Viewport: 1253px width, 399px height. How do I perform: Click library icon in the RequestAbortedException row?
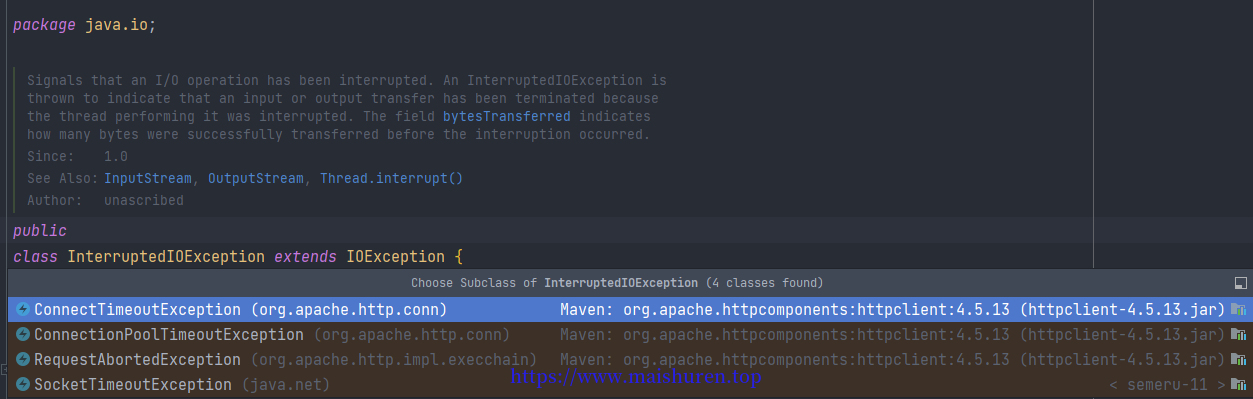1239,359
